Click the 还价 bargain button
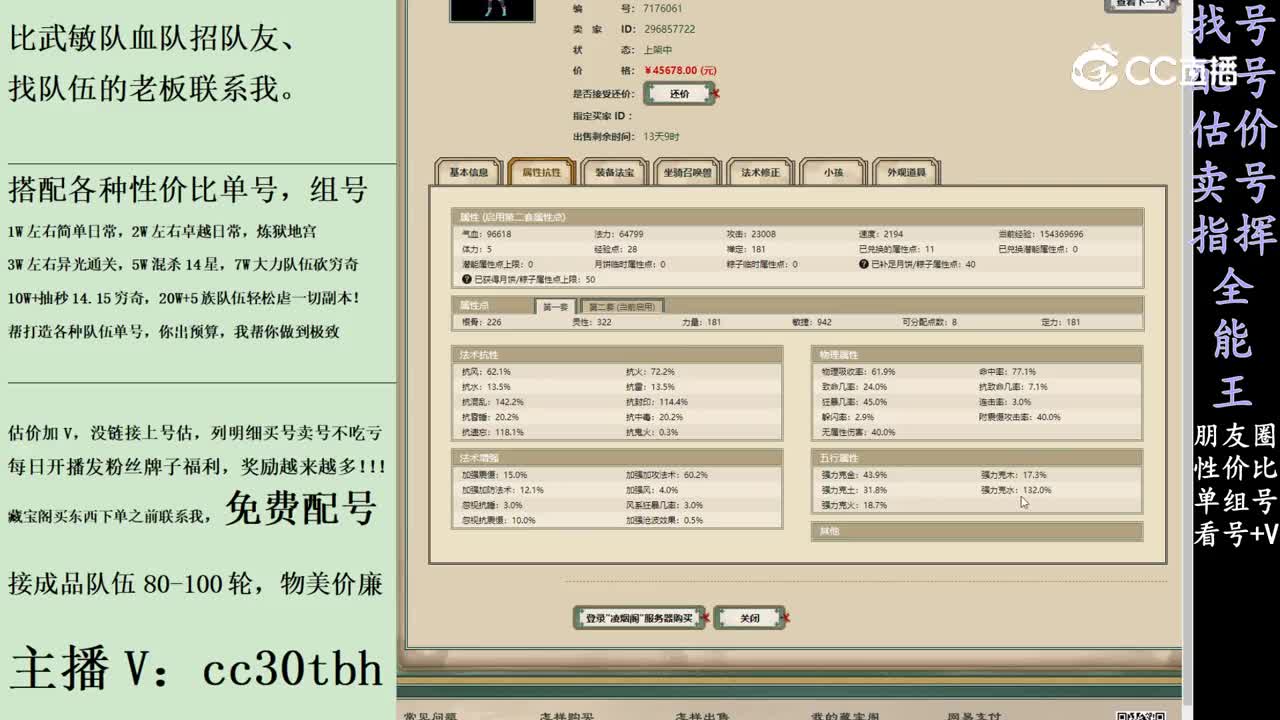This screenshot has width=1280, height=720. pos(679,94)
